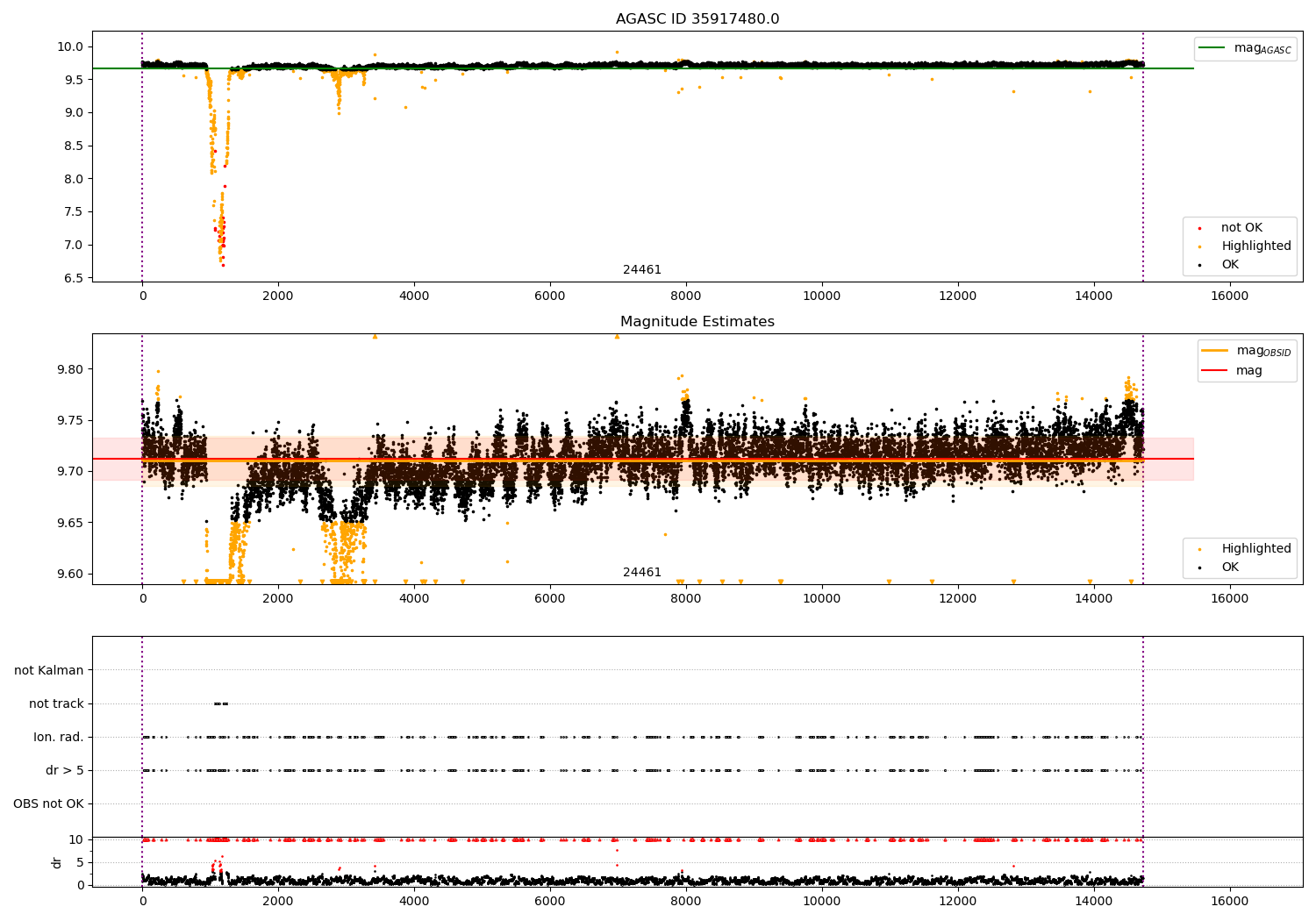Click the "dr > 5" y-axis label
Viewport: 1316px width, 921px height.
point(65,771)
